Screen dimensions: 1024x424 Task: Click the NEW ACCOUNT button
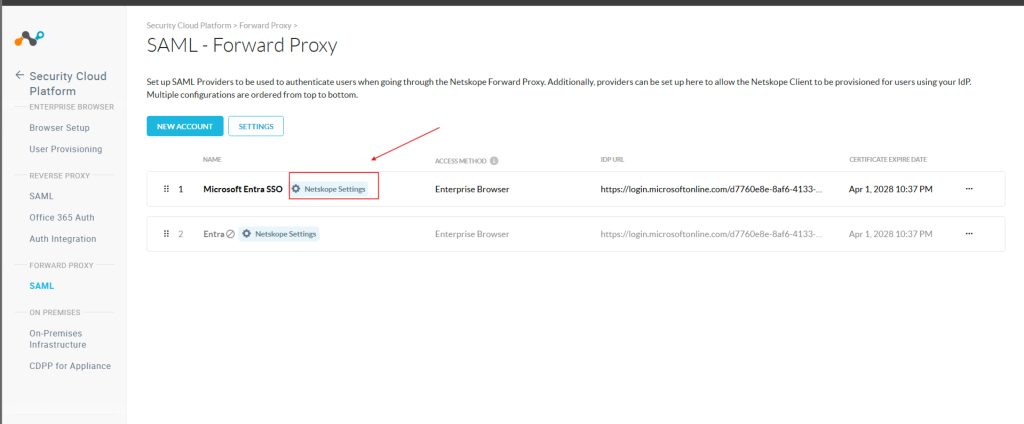pyautogui.click(x=185, y=126)
